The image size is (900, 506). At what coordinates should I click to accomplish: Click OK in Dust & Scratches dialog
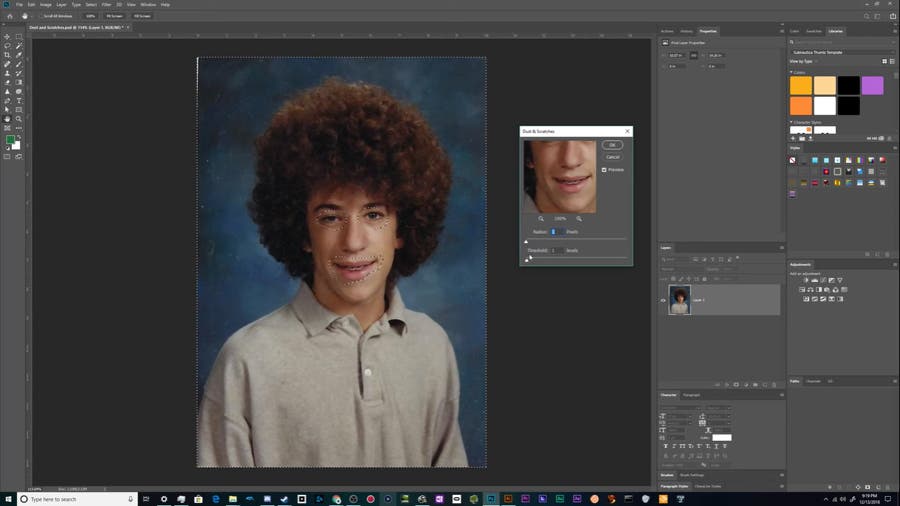[612, 145]
